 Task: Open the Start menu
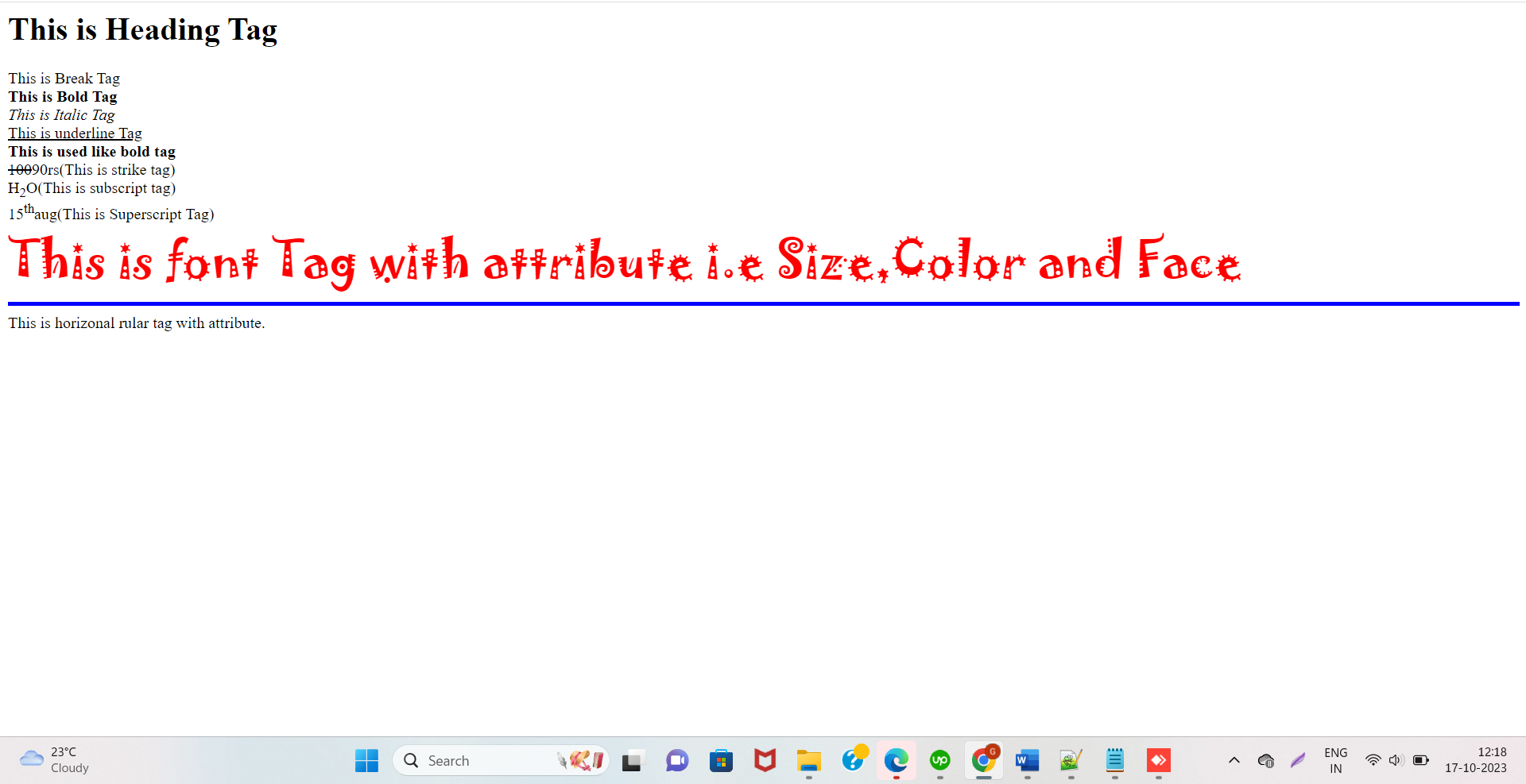tap(366, 760)
